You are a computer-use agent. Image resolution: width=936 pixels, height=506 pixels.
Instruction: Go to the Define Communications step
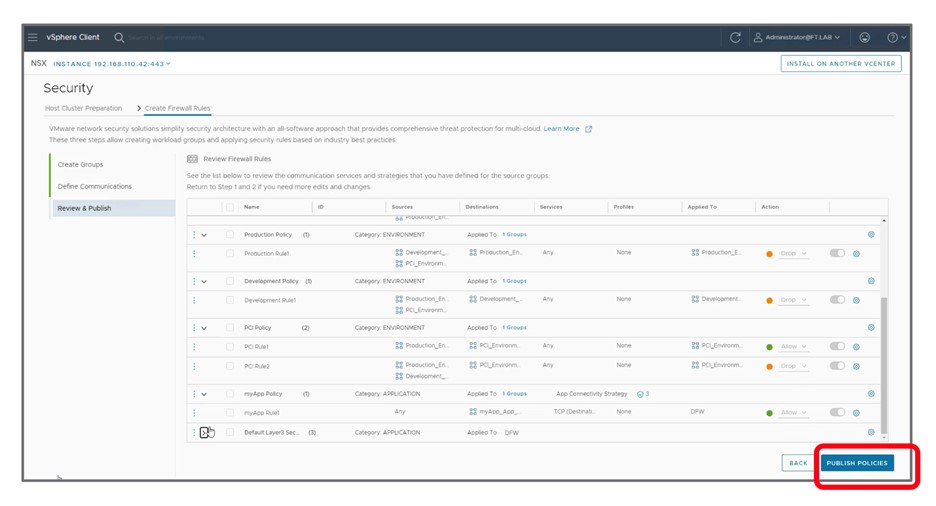point(94,186)
